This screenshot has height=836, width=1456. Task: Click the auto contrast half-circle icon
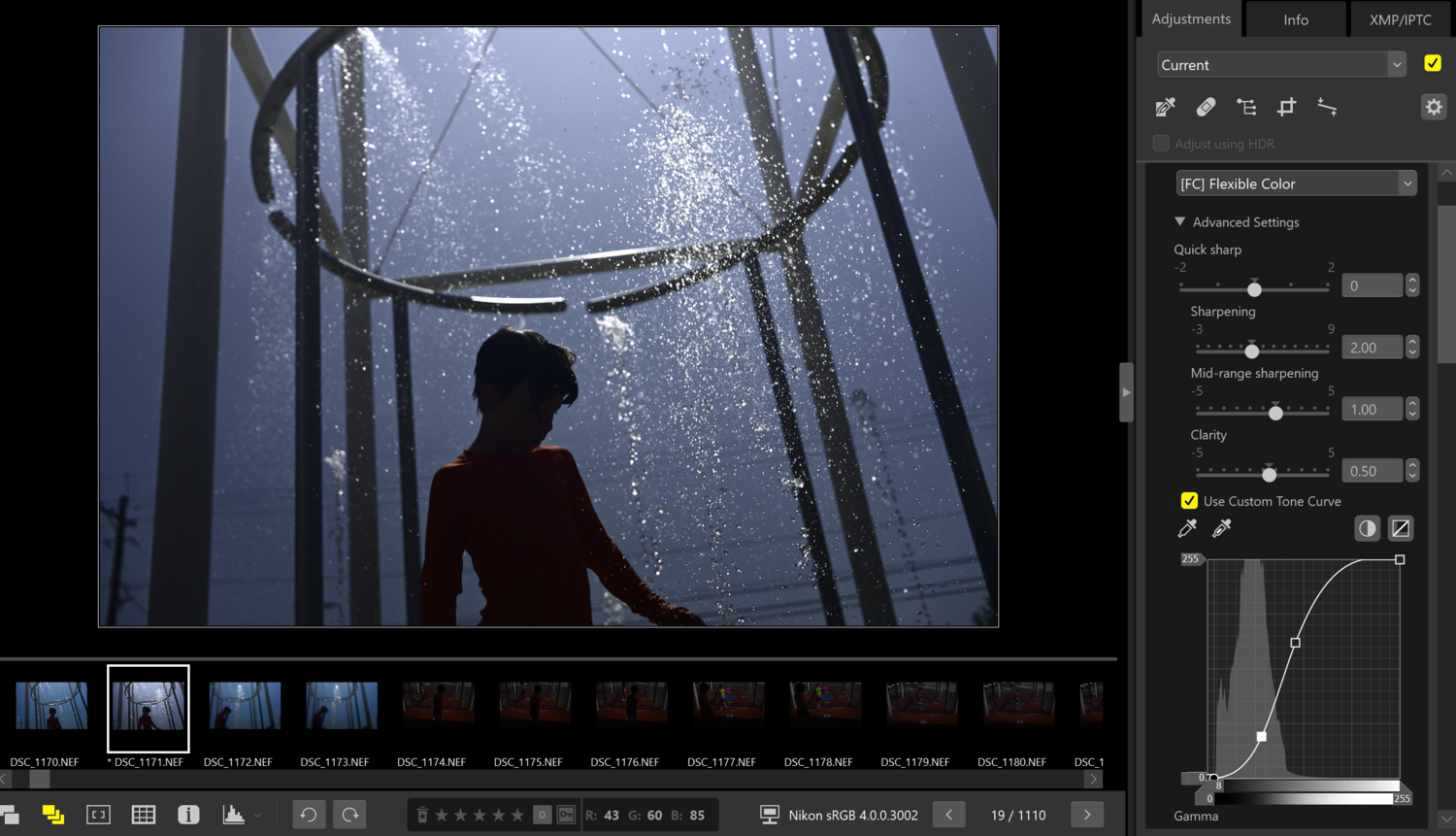pyautogui.click(x=1367, y=528)
